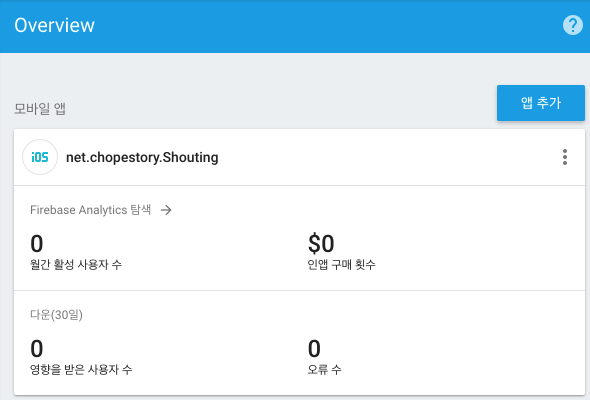Open the 다운(30일) crash section heading
590x400 pixels.
coord(56,315)
